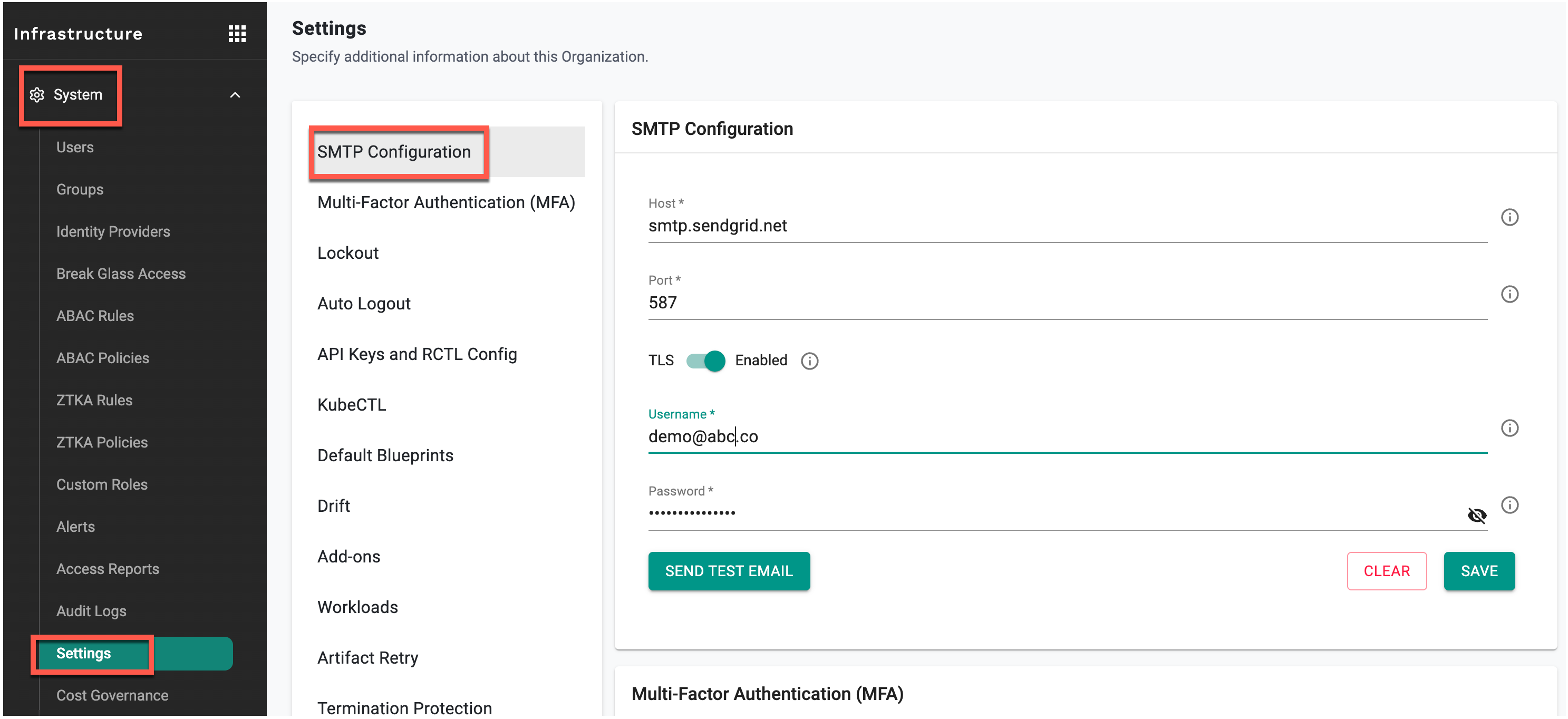Viewport: 1568px width, 719px height.
Task: Select the Lockout settings tab
Action: point(347,253)
